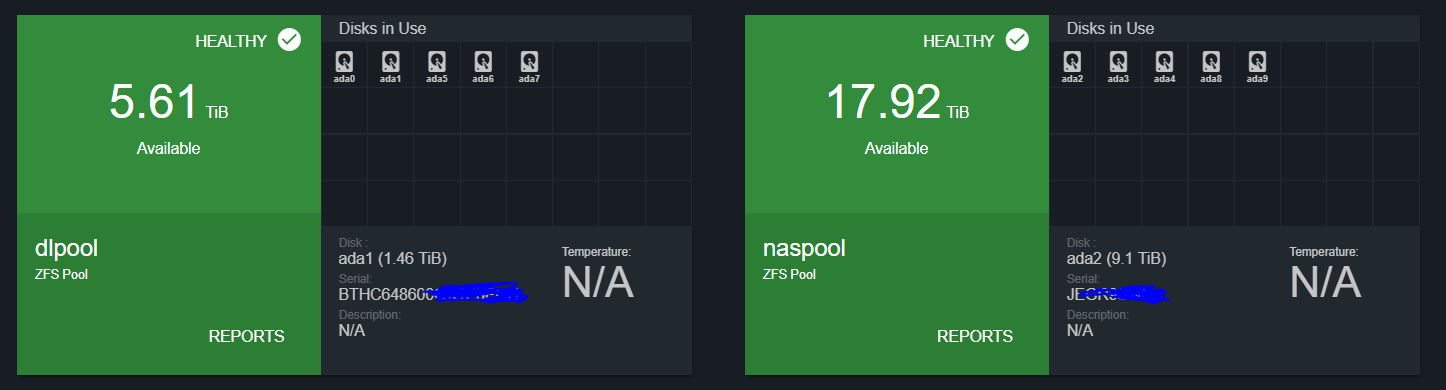Click the dlpool healthy checkmark icon
The image size is (1446, 390).
(x=289, y=40)
